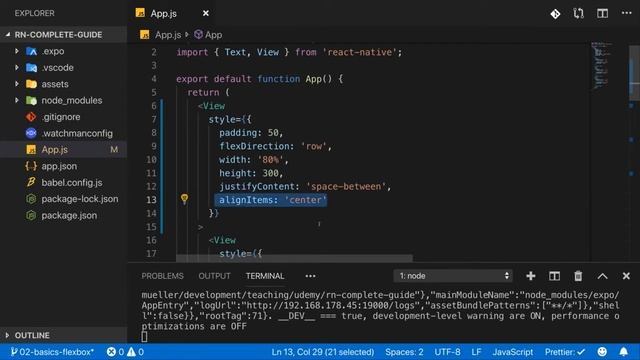
Task: Click the 02-basics-flexbox* git branch
Action: click(x=52, y=352)
